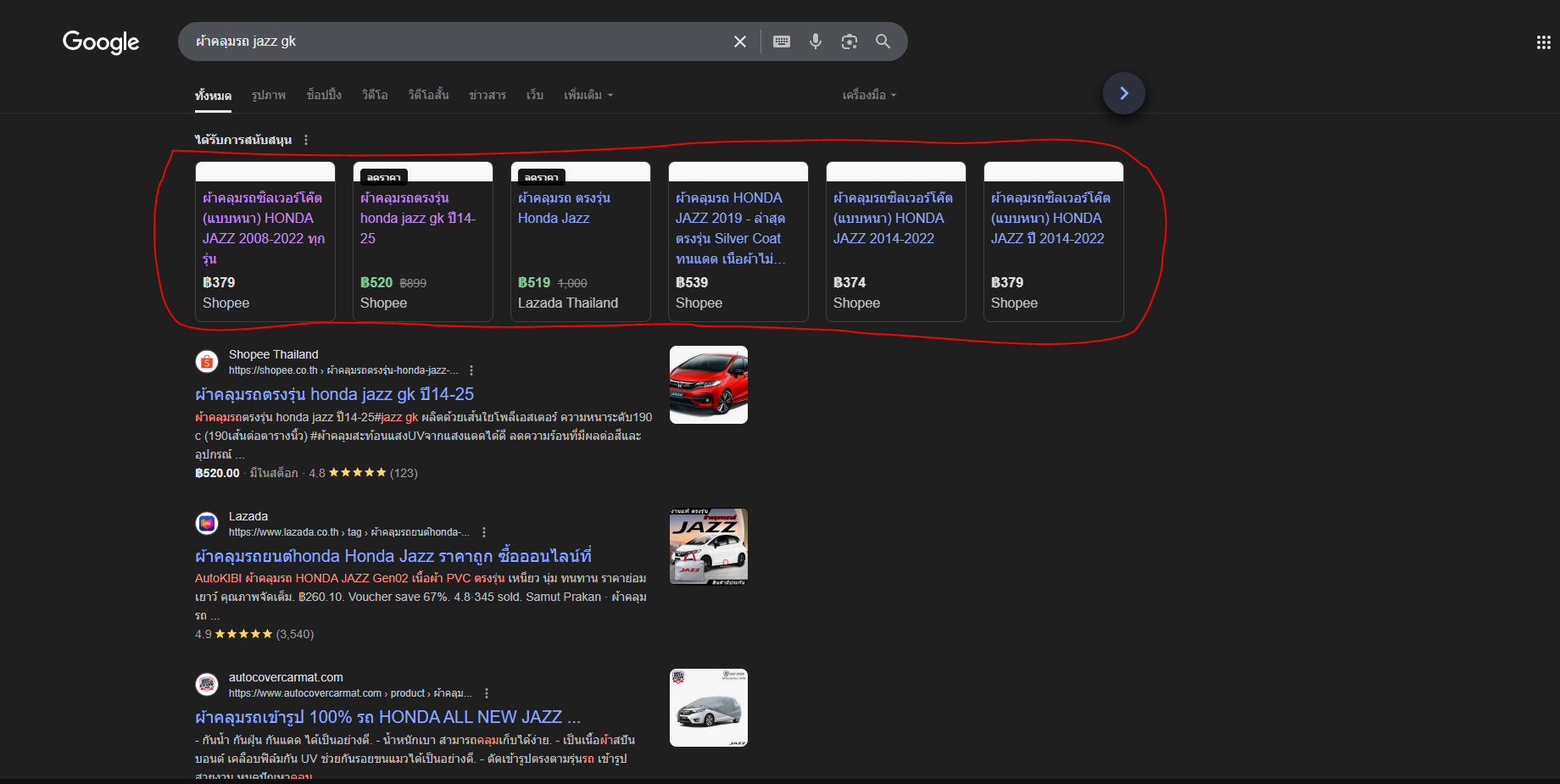The image size is (1560, 784).
Task: Click the autocovercarmat.com favicon
Action: (207, 685)
